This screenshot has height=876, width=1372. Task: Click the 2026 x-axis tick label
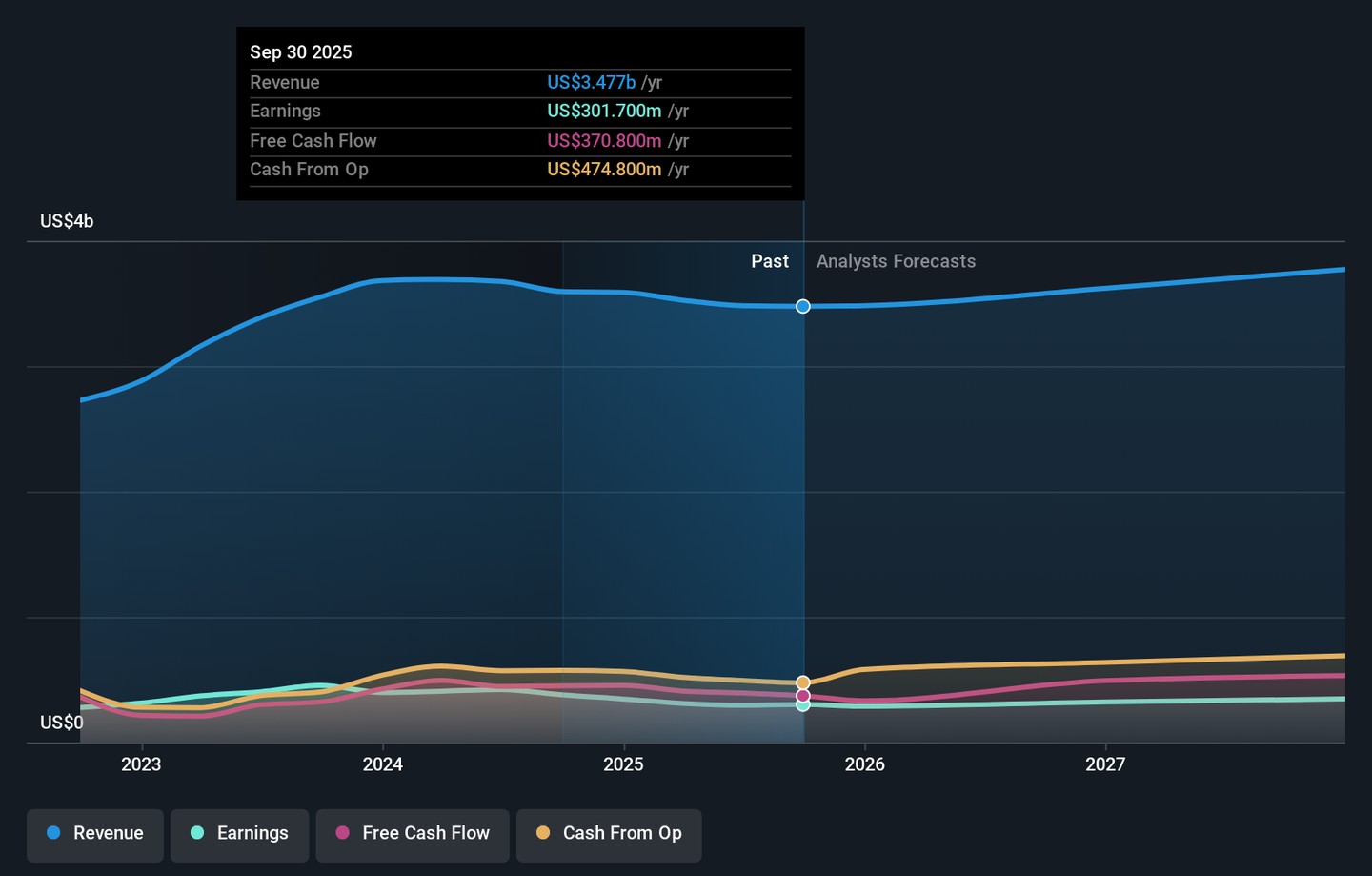click(x=864, y=764)
